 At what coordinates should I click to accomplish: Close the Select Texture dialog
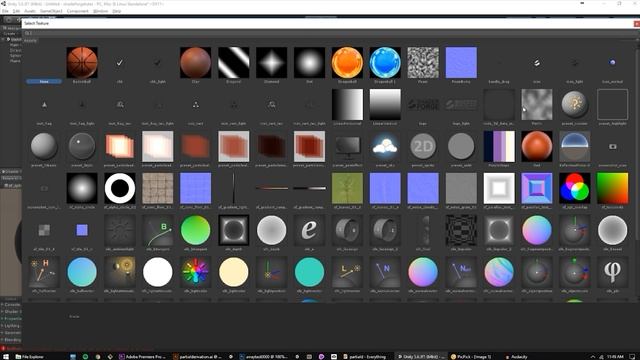tap(636, 24)
